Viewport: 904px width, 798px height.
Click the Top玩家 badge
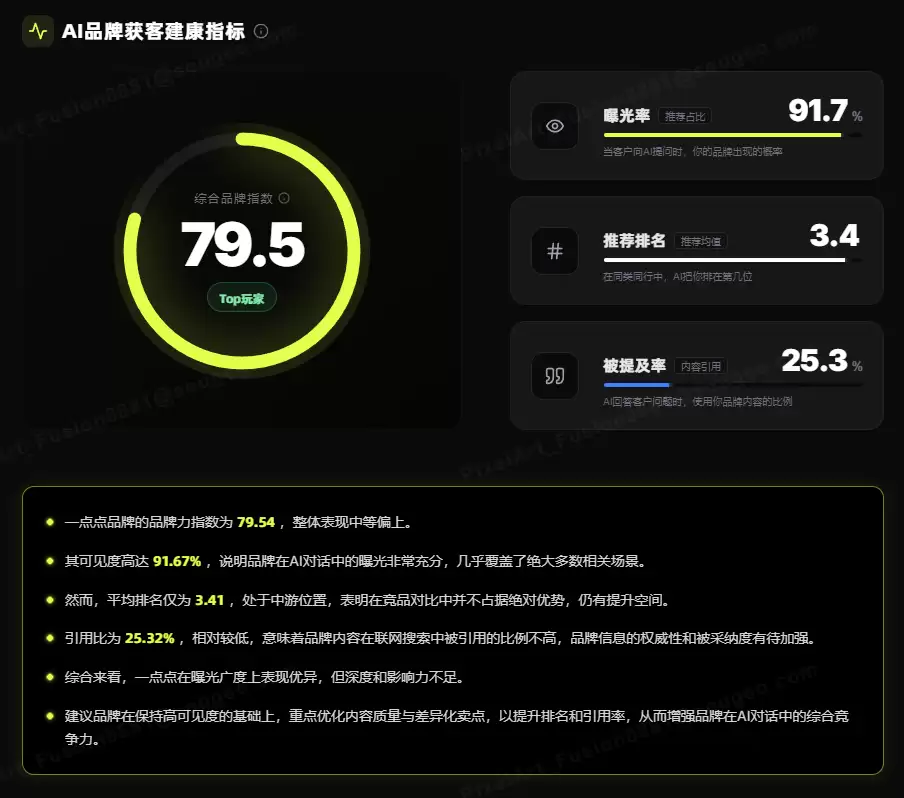[x=242, y=298]
